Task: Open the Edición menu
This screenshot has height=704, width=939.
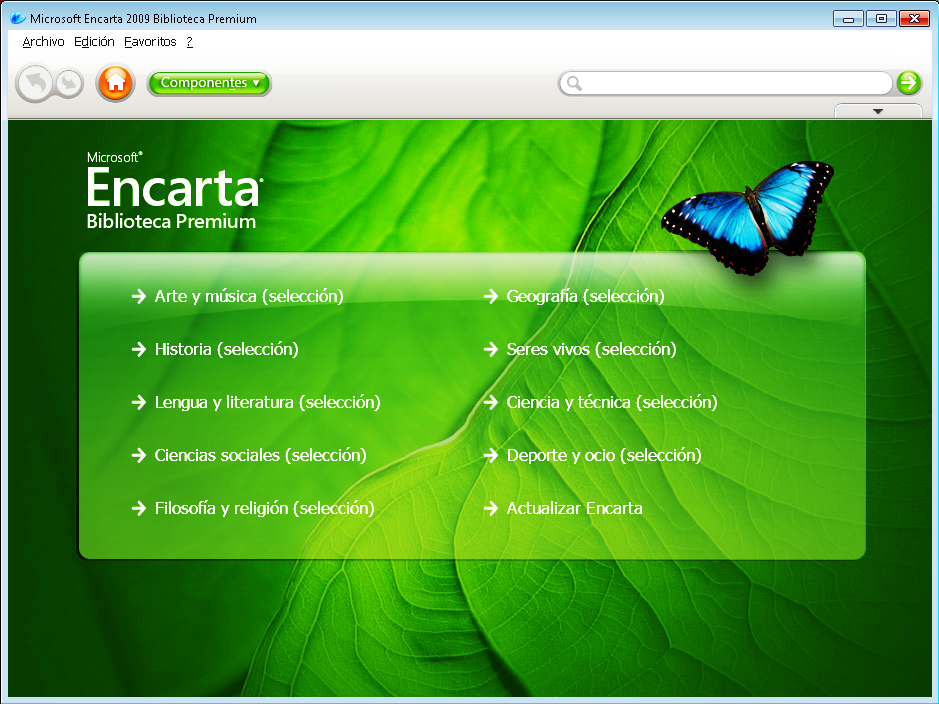Action: point(94,42)
